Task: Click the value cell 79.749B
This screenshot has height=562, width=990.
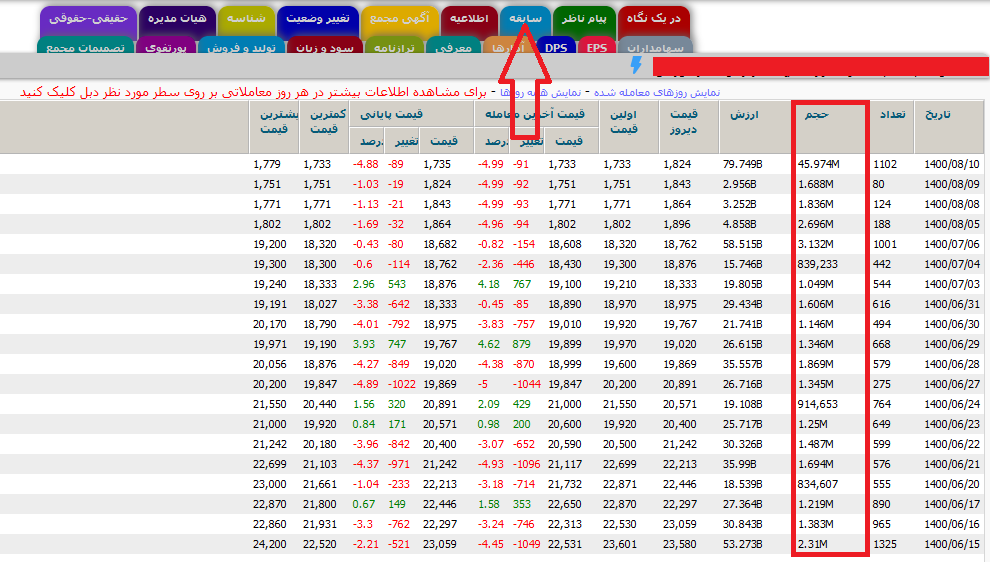Action: [x=742, y=164]
